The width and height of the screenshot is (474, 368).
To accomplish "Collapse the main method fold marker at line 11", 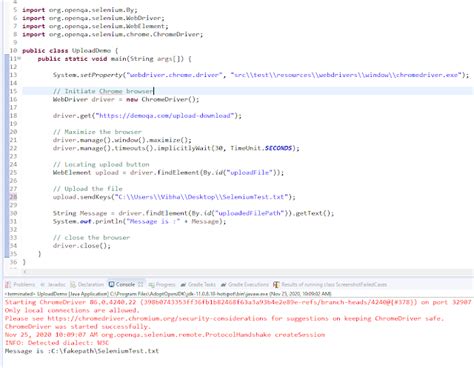I will [19, 59].
